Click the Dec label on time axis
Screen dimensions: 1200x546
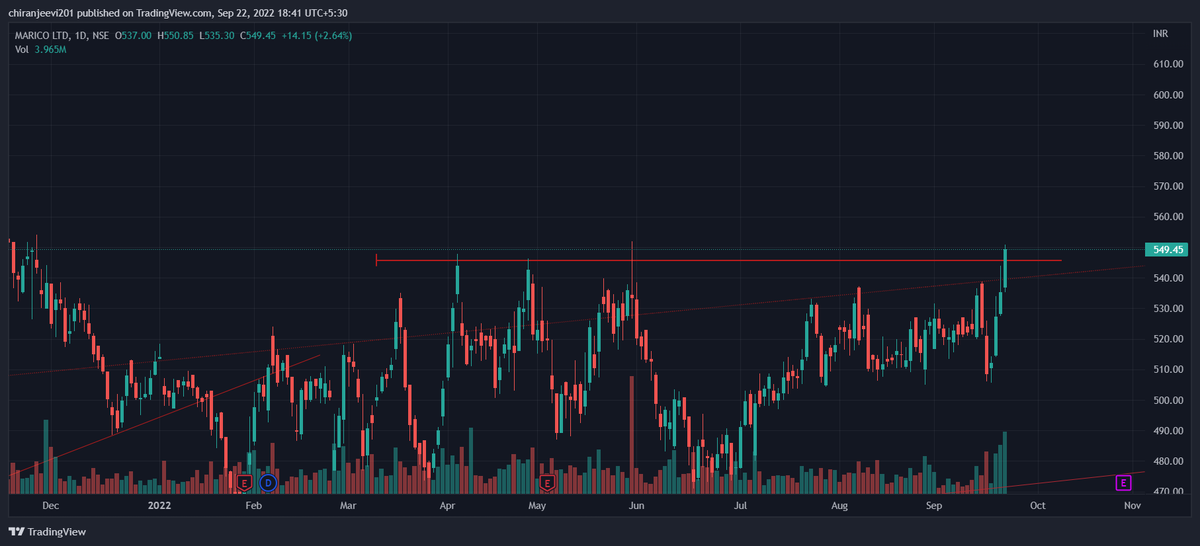pyautogui.click(x=49, y=506)
